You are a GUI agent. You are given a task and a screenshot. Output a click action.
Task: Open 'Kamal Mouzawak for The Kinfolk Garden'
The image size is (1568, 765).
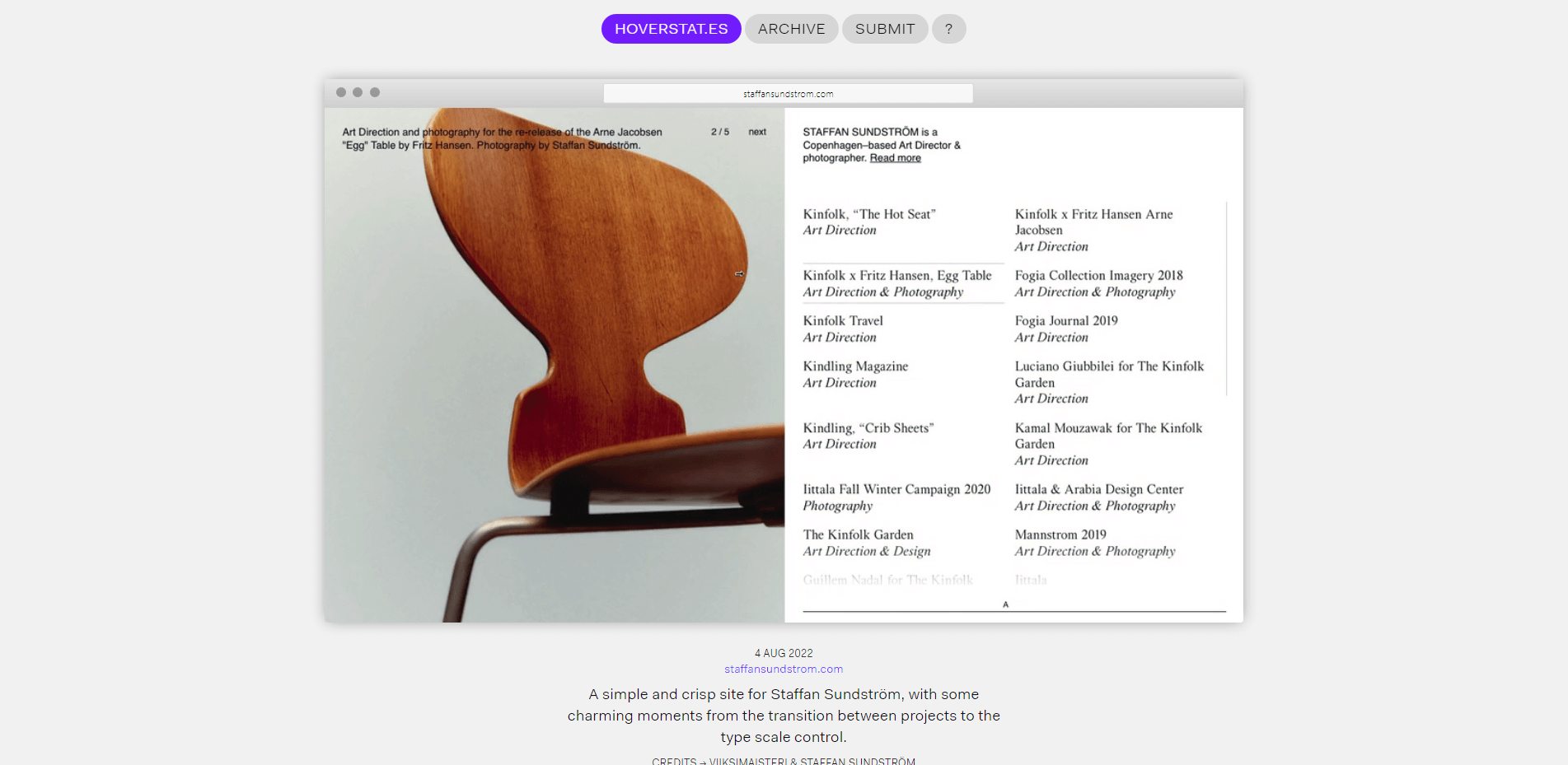[x=1108, y=436]
